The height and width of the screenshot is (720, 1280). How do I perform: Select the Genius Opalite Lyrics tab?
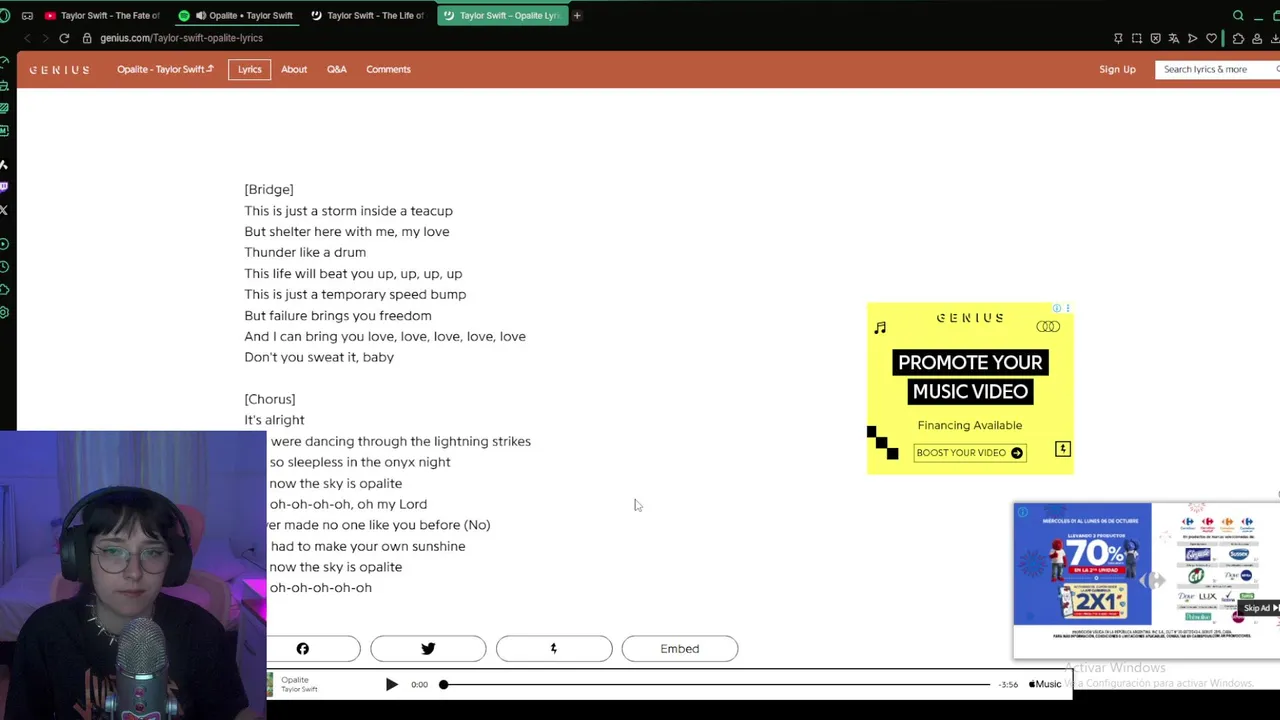[502, 15]
